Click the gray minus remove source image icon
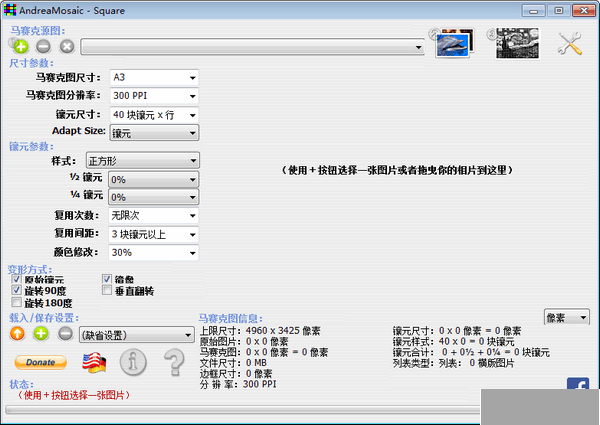 (x=43, y=47)
